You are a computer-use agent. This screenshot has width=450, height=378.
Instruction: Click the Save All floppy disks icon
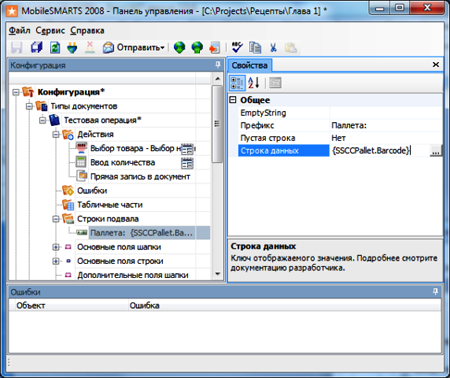[36, 48]
